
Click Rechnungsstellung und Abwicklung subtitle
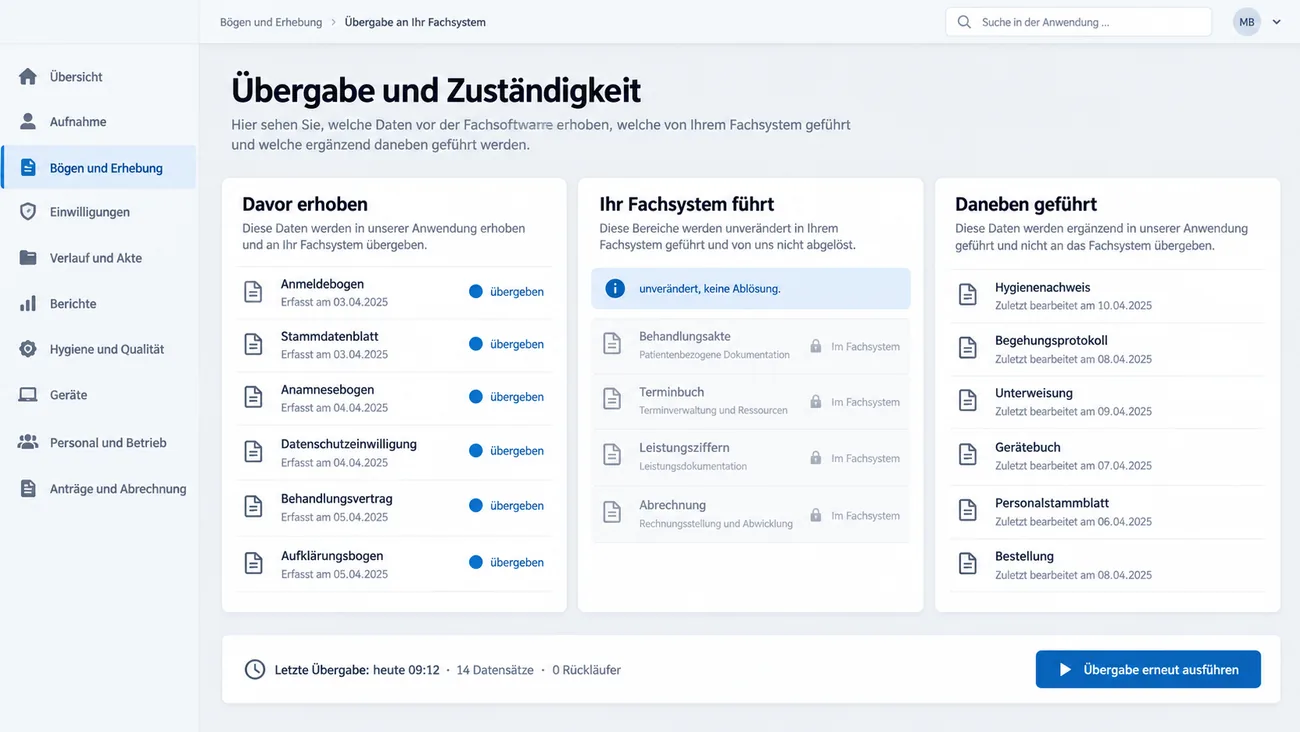point(716,523)
